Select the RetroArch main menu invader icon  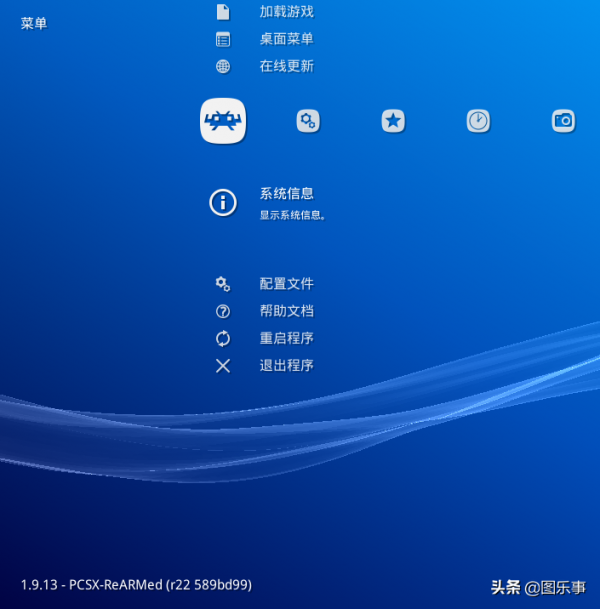click(x=223, y=121)
